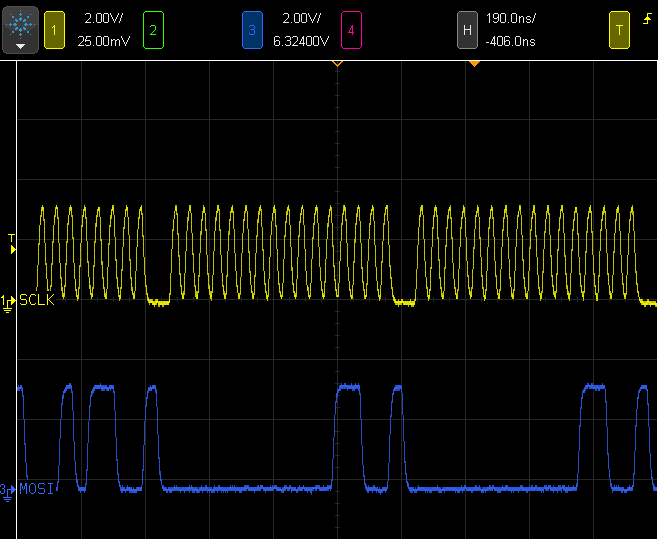Open the Keysight logo main menu
This screenshot has width=658, height=540.
click(21, 30)
